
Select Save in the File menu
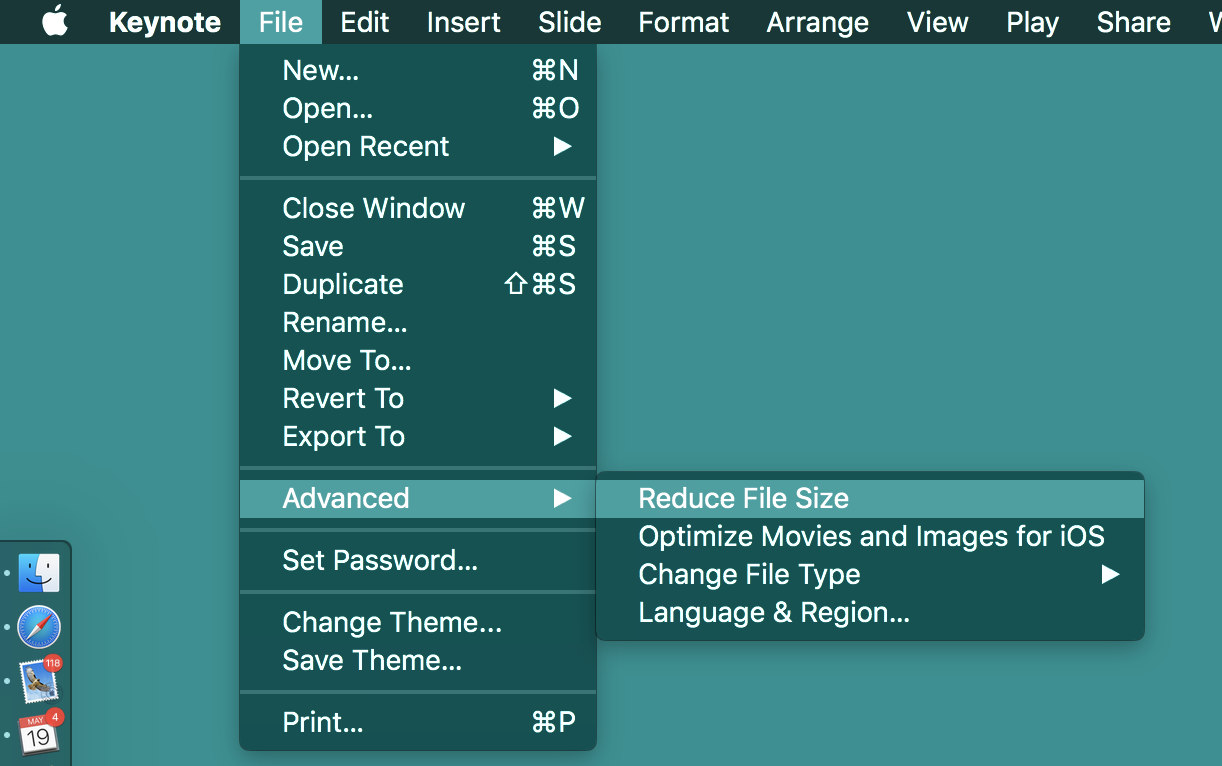418,246
